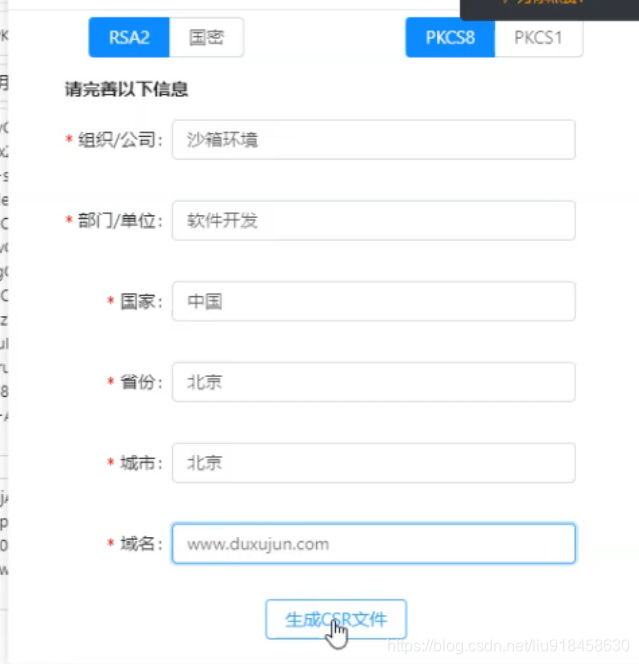
Task: Switch to 国密 encryption option
Action: 206,38
